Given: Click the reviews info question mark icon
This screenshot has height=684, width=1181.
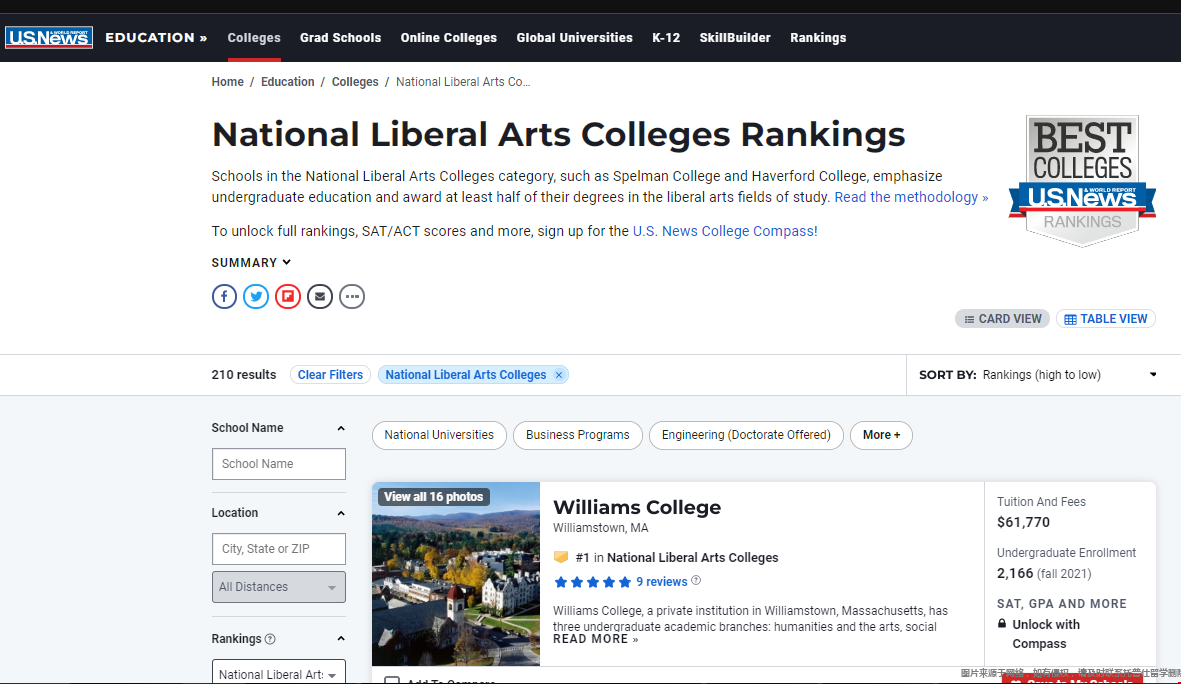Looking at the screenshot, I should click(696, 580).
